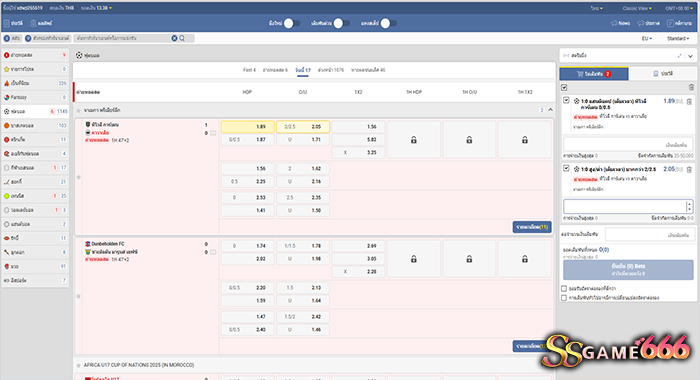Image resolution: width=700 pixels, height=380 pixels.
Task: Remove the 2.05 bet with trash icon
Action: (x=689, y=169)
